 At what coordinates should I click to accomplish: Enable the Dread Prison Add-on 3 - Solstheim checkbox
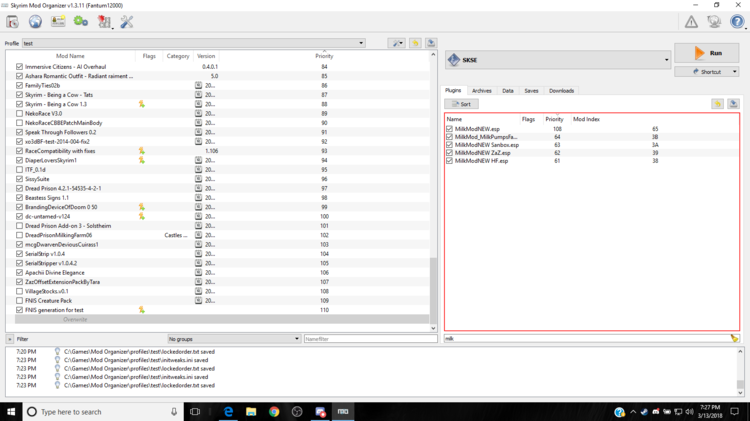19,225
